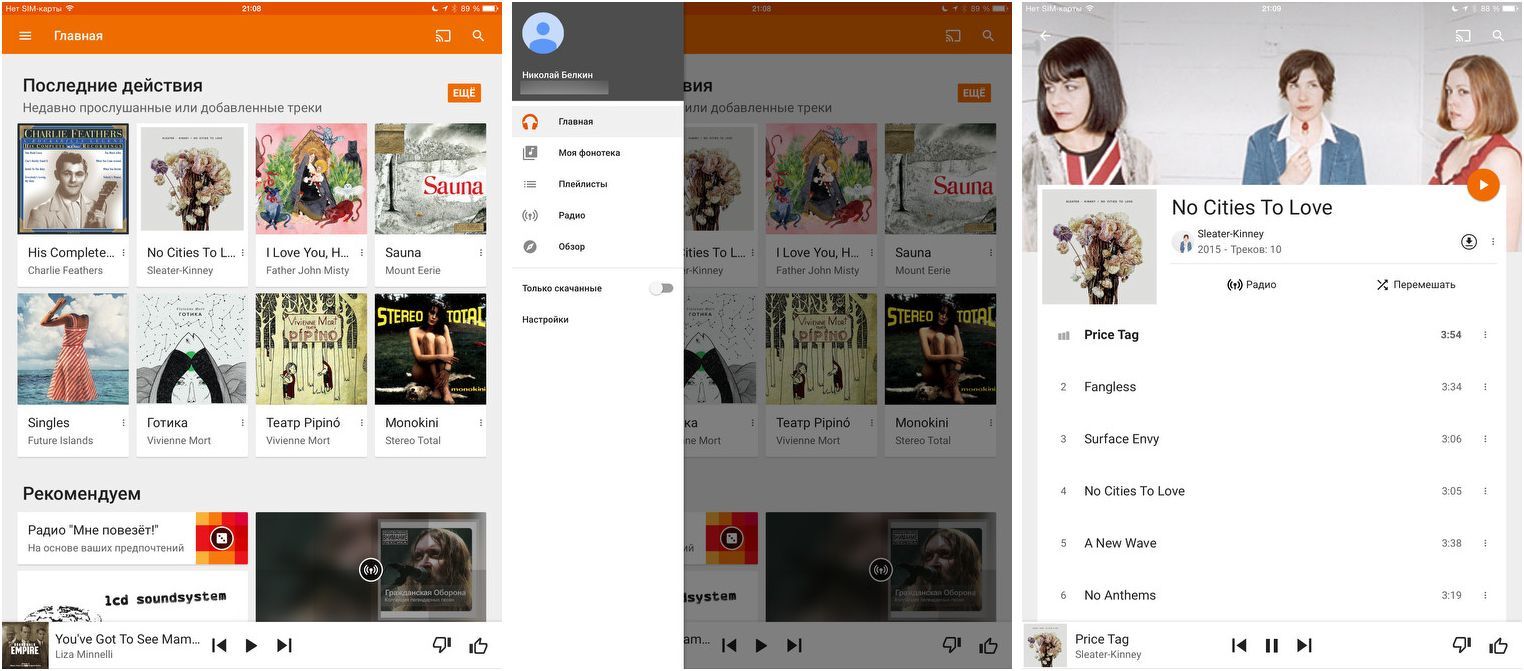Image resolution: width=1524 pixels, height=671 pixels.
Task: Select Моя фонотека in the side drawer
Action: (x=589, y=153)
